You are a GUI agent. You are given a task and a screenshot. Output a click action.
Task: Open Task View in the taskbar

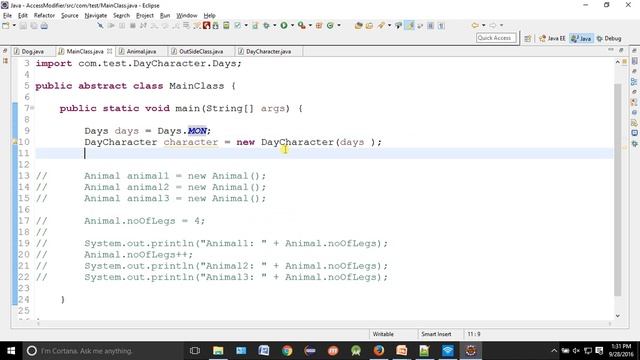pyautogui.click(x=195, y=351)
